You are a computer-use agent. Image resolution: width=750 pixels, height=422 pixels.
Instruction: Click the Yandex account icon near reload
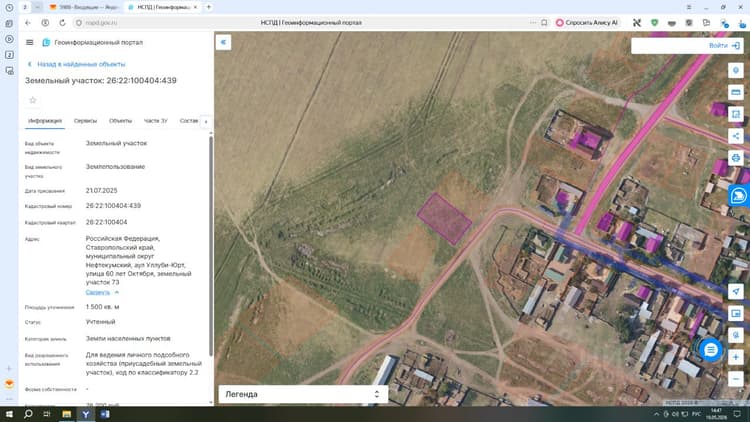[x=45, y=22]
